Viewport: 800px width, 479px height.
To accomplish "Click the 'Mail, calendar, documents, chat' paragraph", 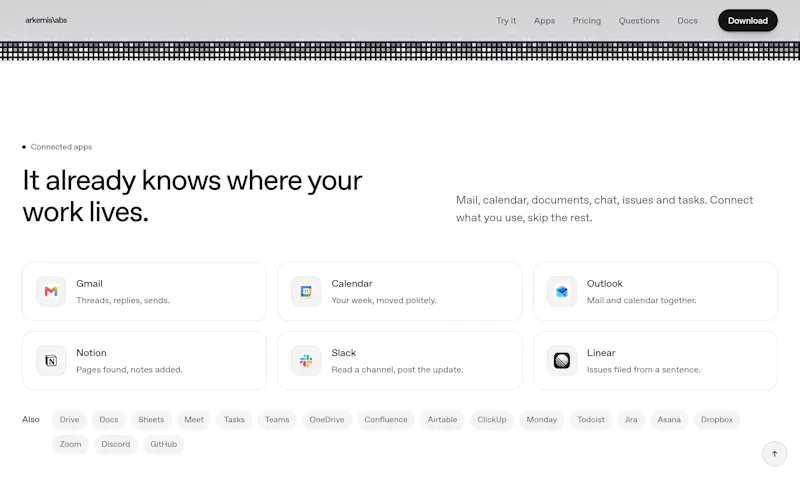I will [x=604, y=209].
